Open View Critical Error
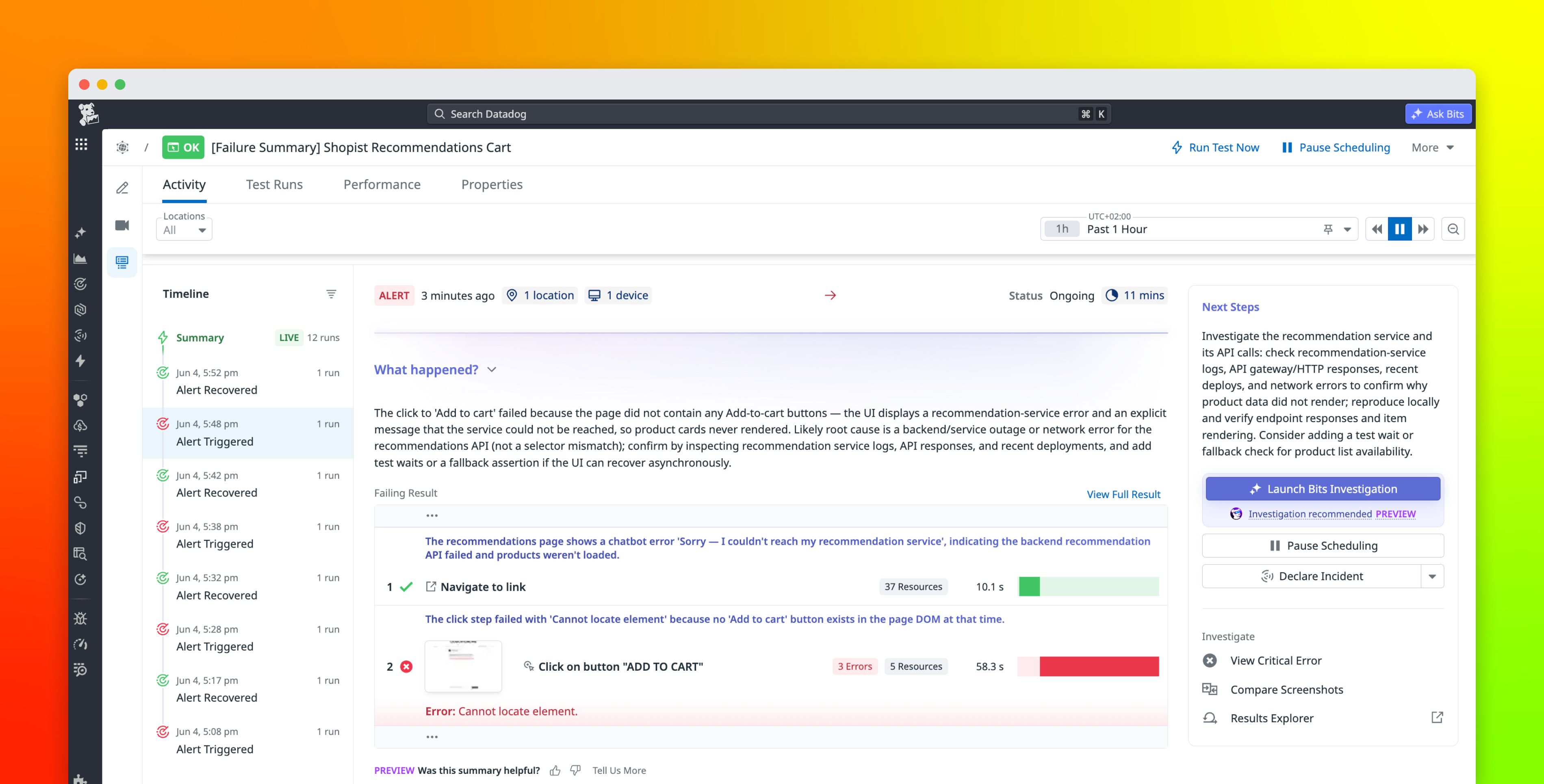The height and width of the screenshot is (784, 1544). tap(1275, 661)
